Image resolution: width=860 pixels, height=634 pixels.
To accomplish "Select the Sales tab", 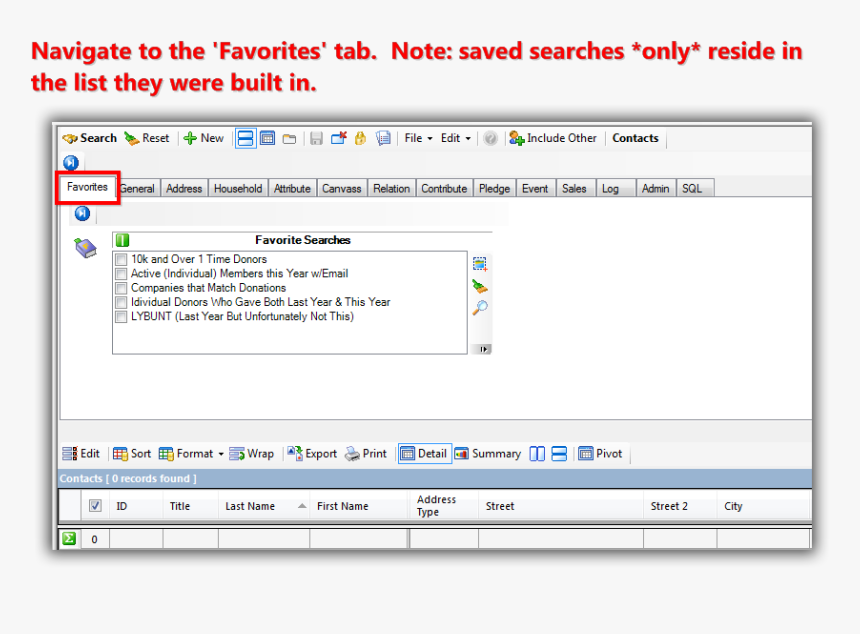I will pos(574,189).
